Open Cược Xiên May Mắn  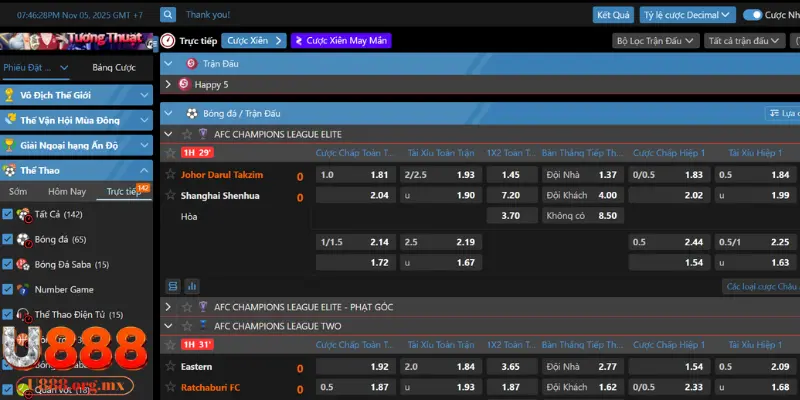coord(341,41)
